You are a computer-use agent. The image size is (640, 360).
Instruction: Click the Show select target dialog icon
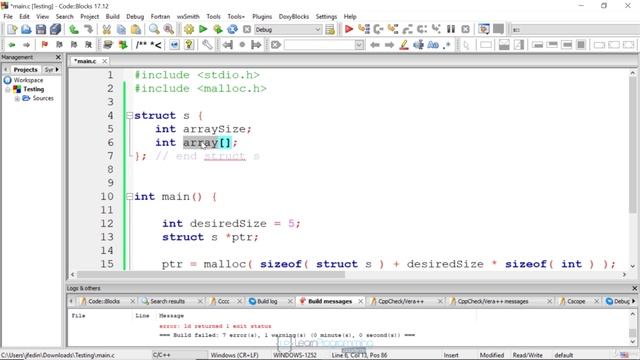330,29
